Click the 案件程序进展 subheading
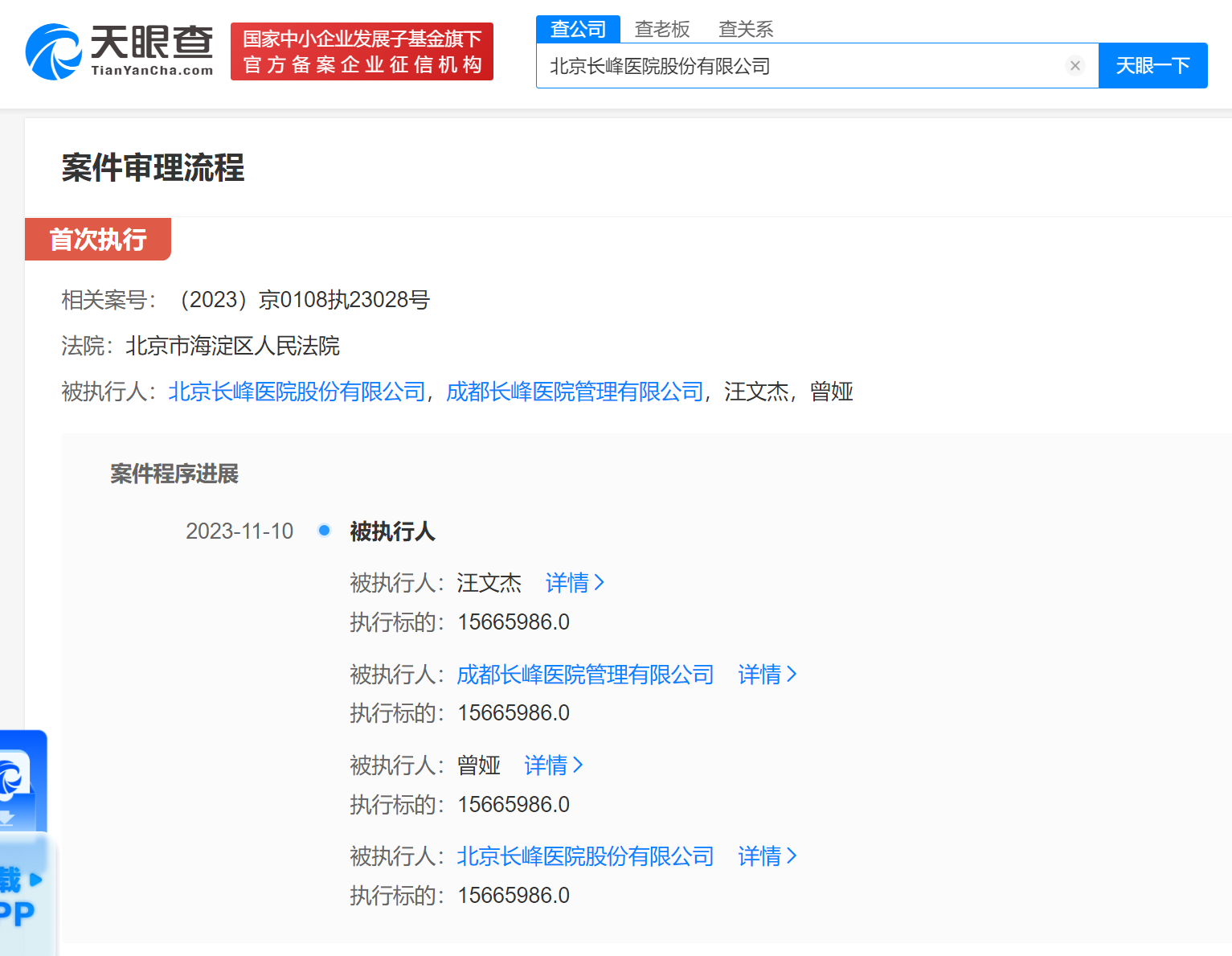This screenshot has width=1232, height=956. click(174, 474)
